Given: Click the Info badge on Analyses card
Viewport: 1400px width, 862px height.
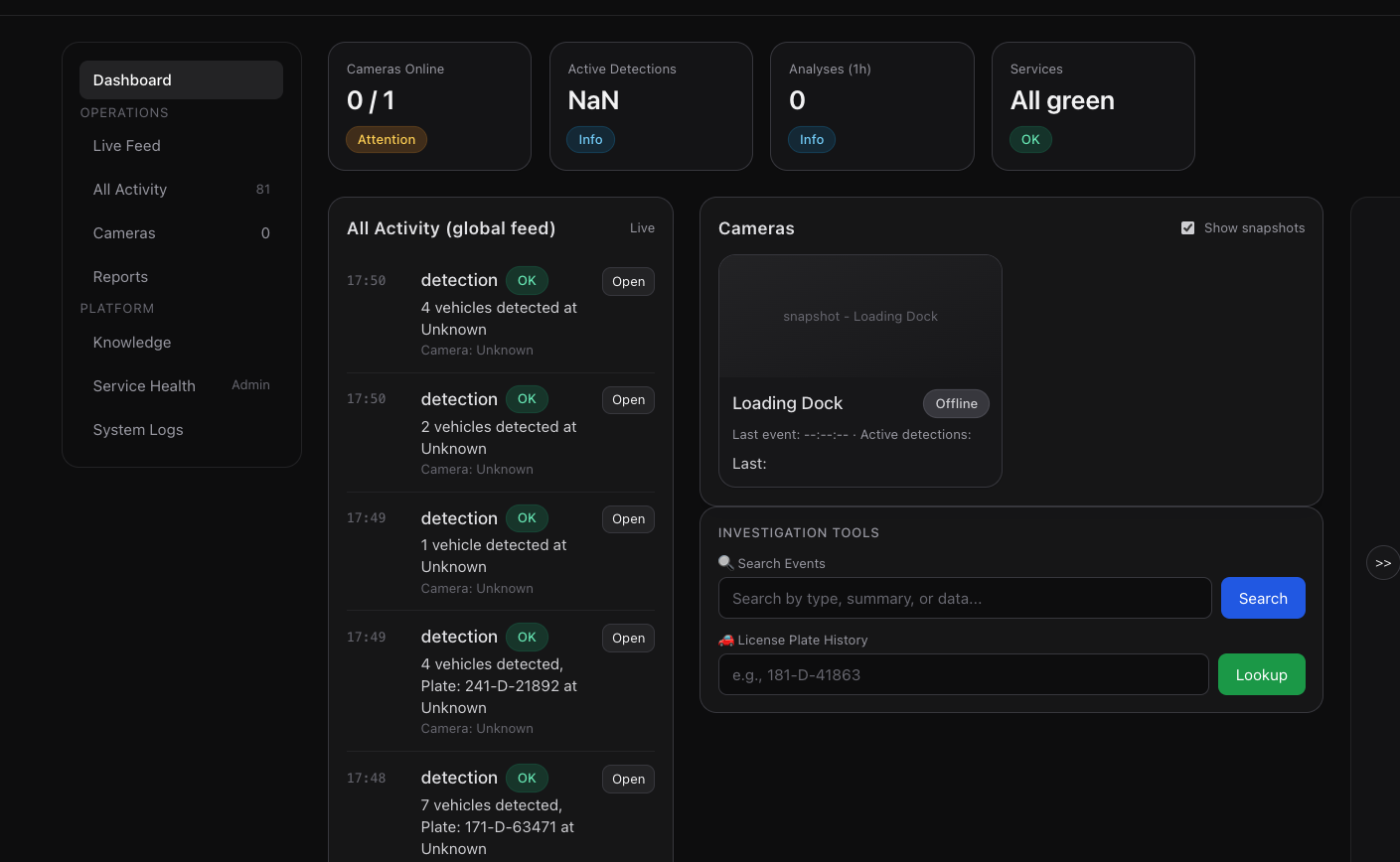Looking at the screenshot, I should coord(812,139).
